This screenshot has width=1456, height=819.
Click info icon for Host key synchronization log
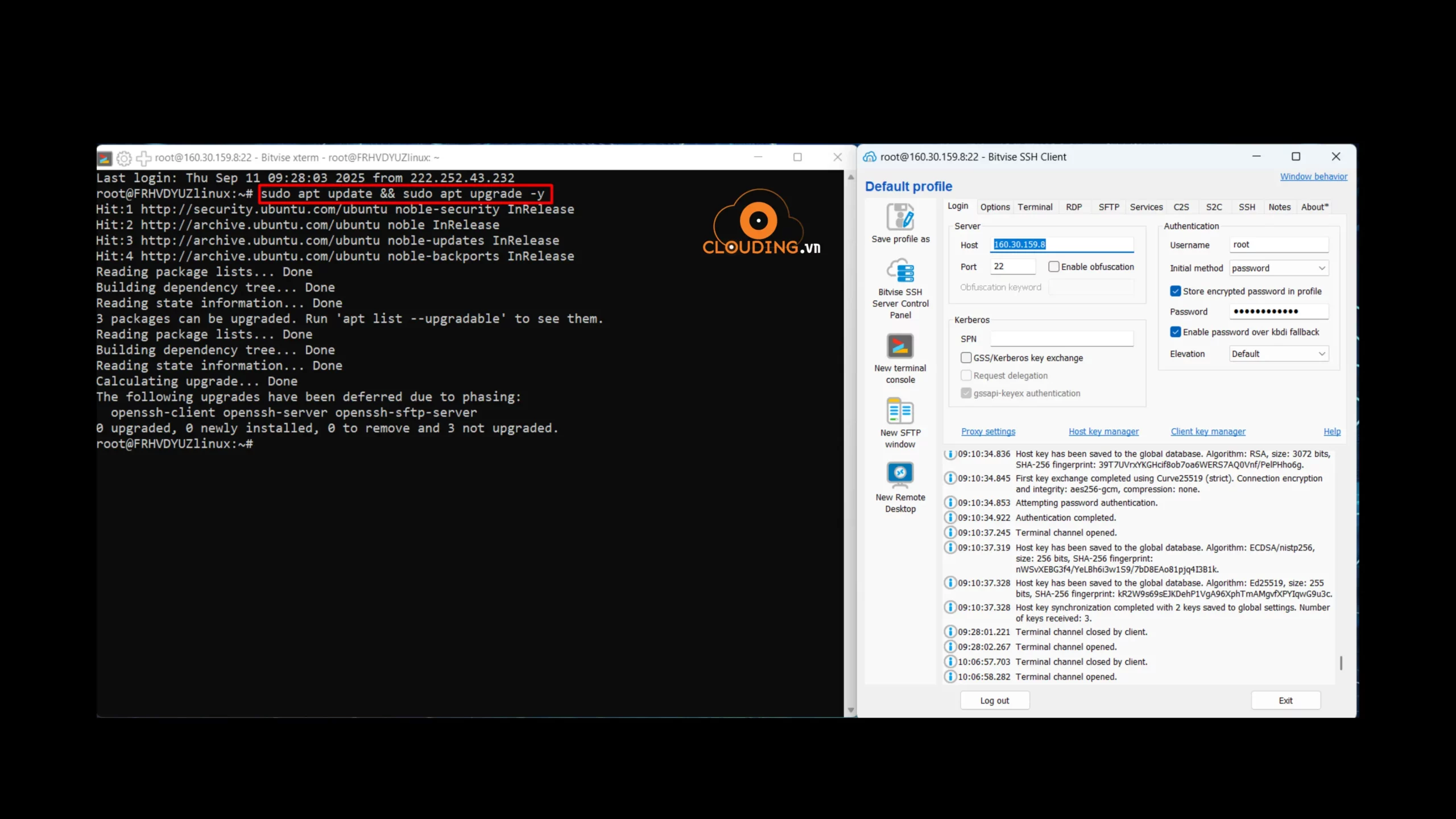950,607
